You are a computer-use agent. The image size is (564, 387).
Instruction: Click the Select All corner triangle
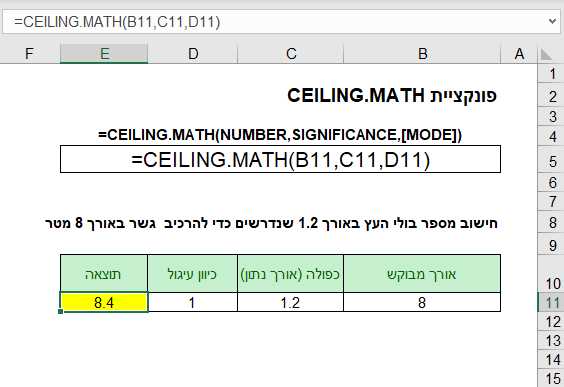[x=546, y=55]
